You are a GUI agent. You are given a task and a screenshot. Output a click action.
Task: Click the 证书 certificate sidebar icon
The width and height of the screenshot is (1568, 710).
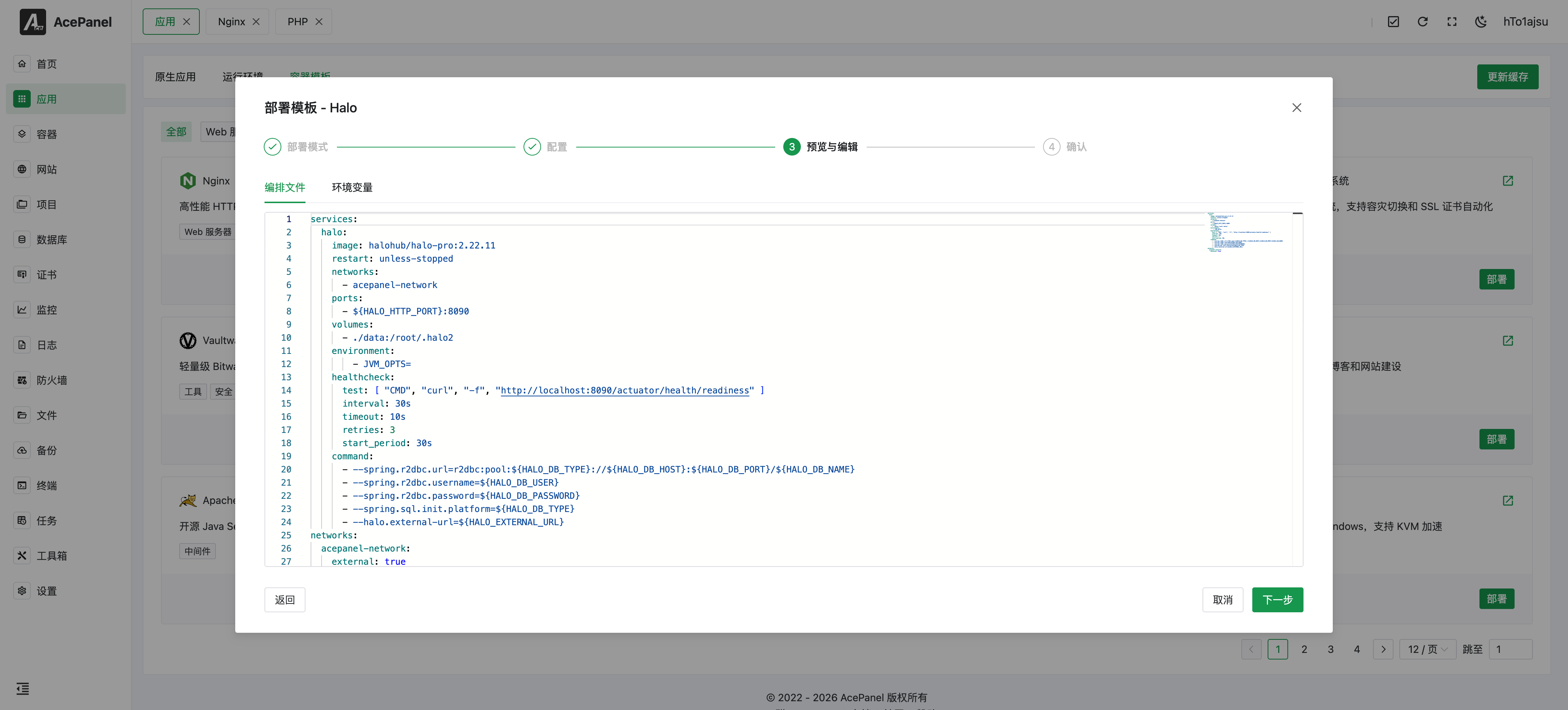(22, 274)
